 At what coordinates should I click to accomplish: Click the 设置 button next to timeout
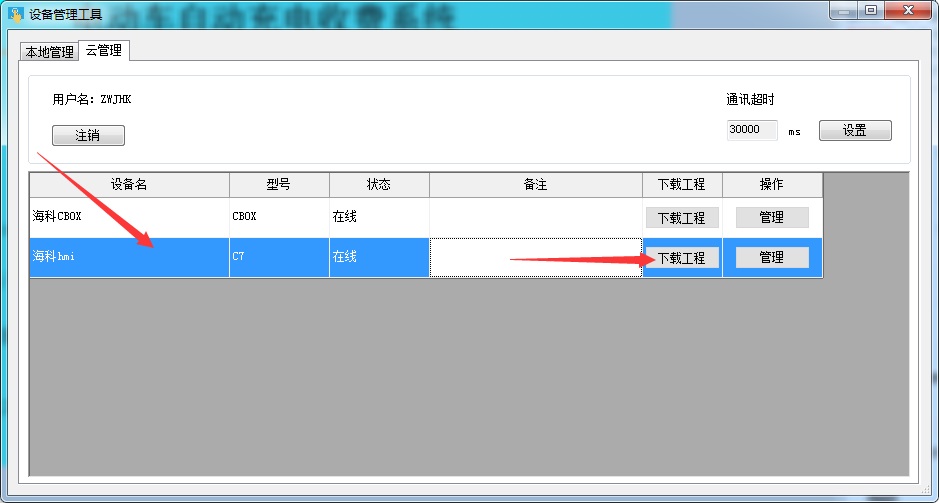coord(854,131)
